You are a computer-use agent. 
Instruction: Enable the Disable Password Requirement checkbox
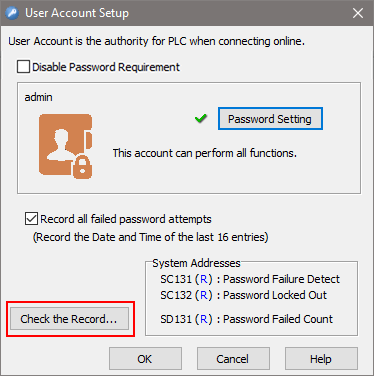click(x=23, y=67)
